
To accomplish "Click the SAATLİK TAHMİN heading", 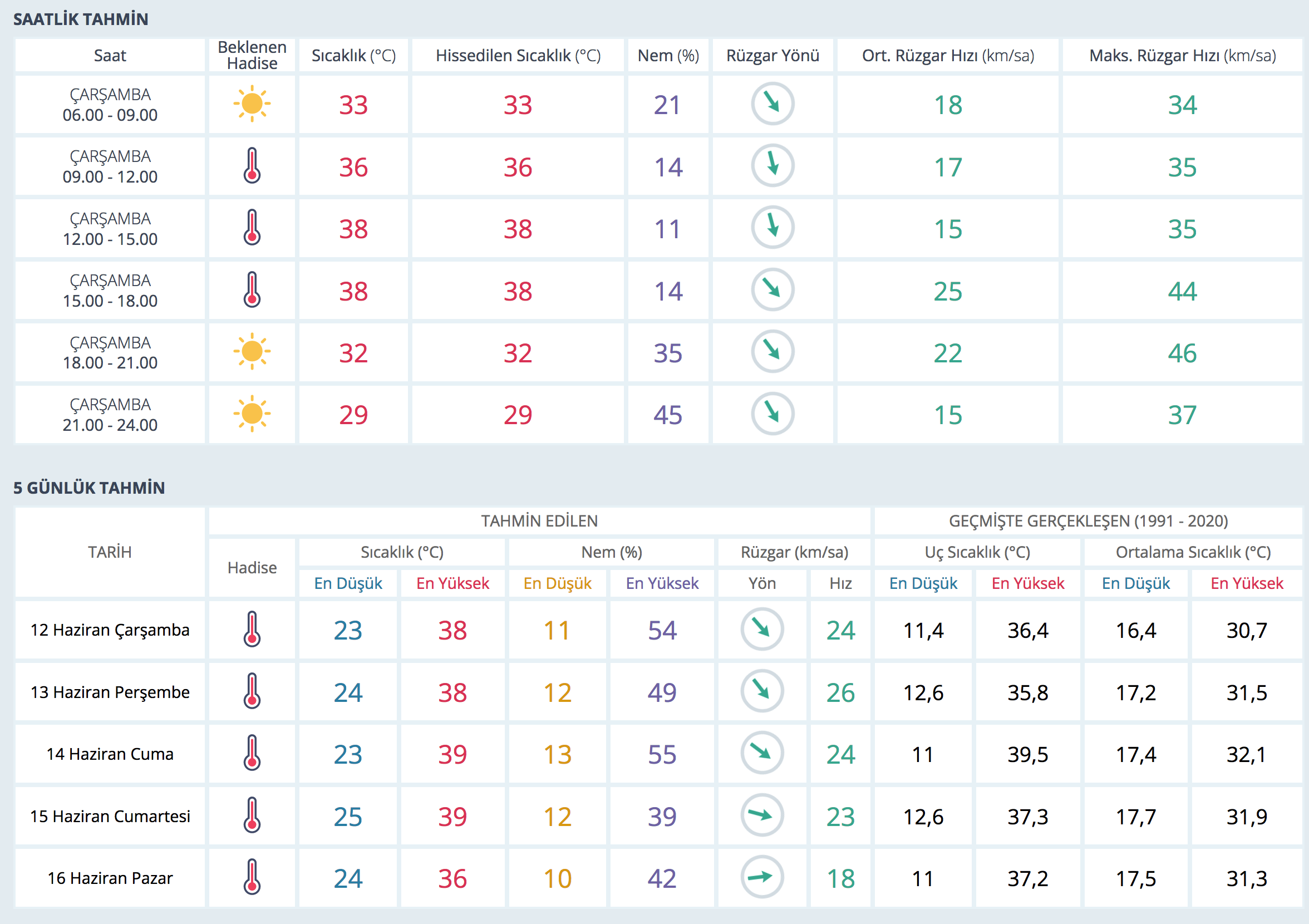I will [x=80, y=19].
